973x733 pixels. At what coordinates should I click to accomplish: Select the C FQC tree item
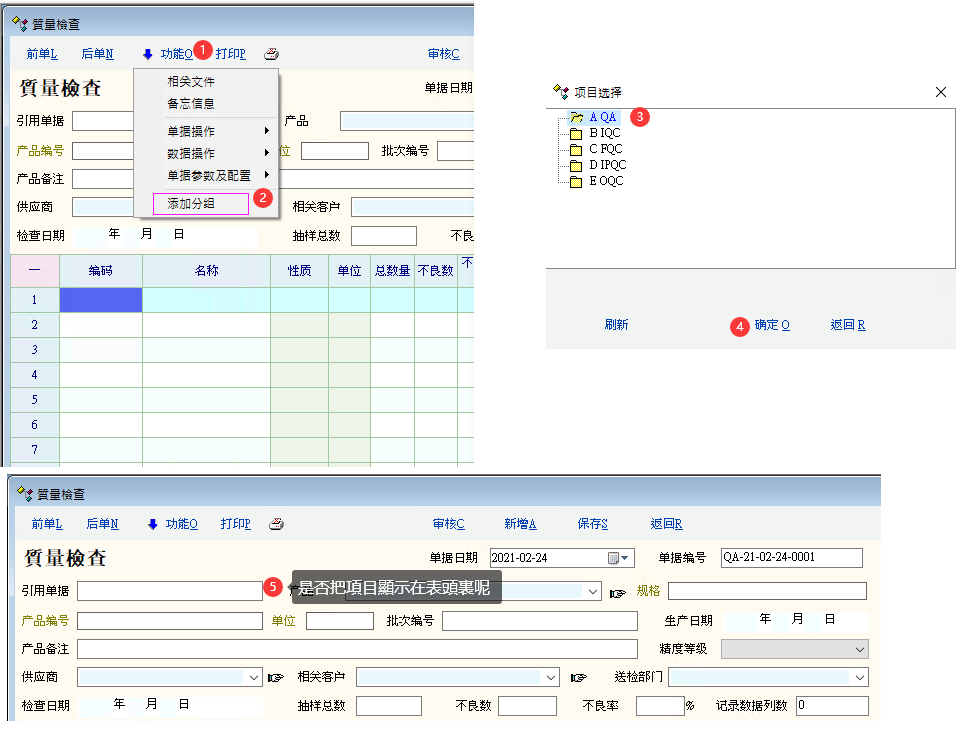tap(606, 149)
